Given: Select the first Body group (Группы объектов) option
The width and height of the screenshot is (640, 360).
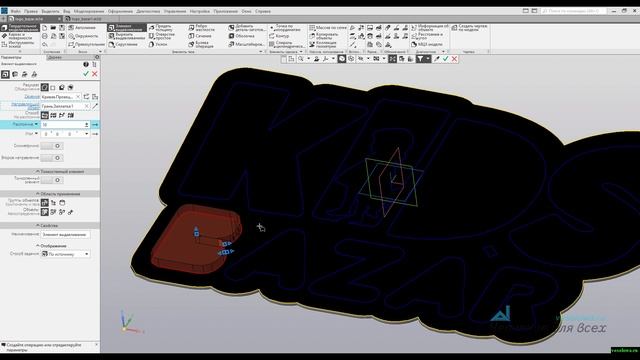Looking at the screenshot, I should [44, 202].
